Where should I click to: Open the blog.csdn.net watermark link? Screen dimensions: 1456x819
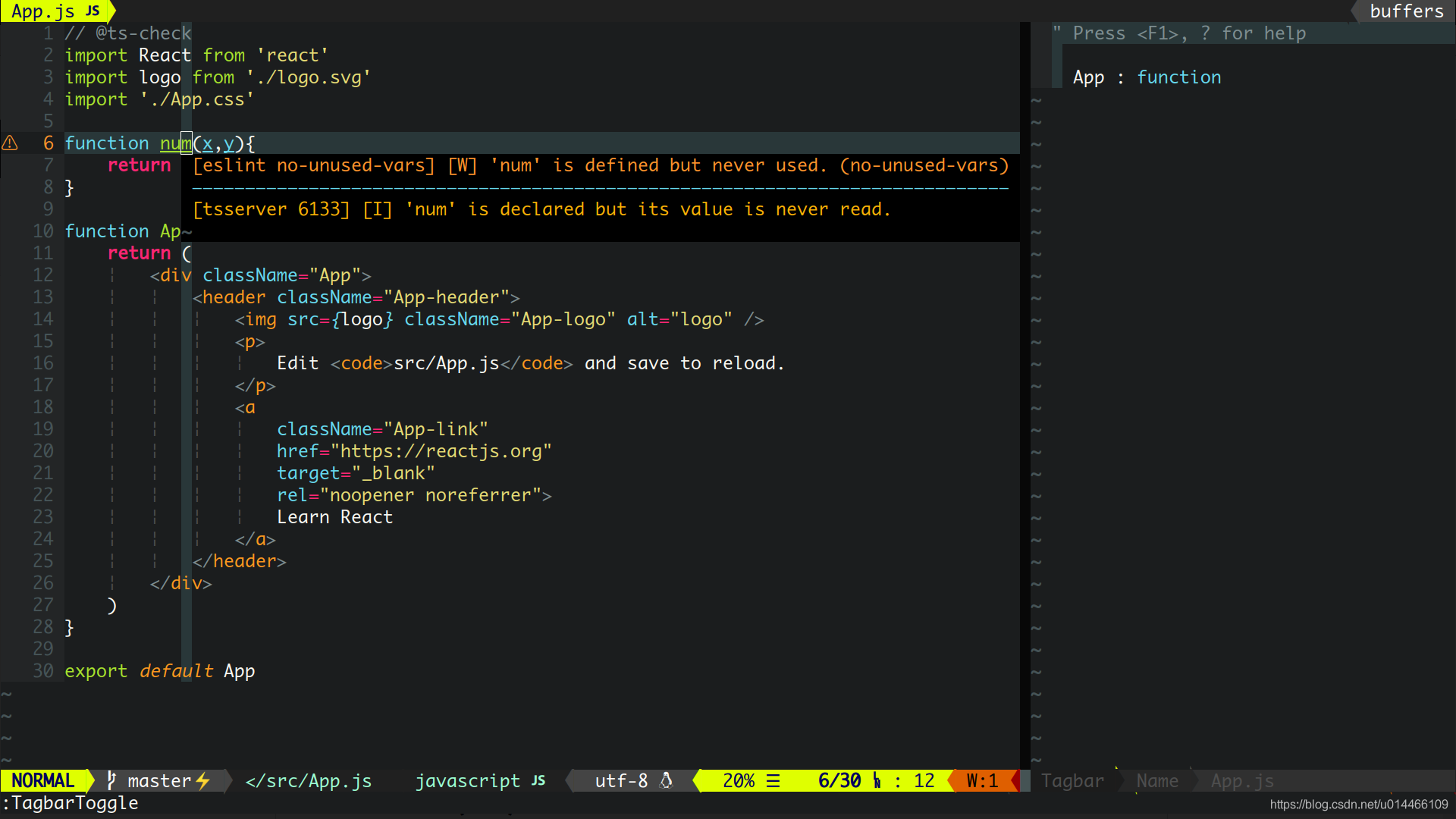(1359, 805)
